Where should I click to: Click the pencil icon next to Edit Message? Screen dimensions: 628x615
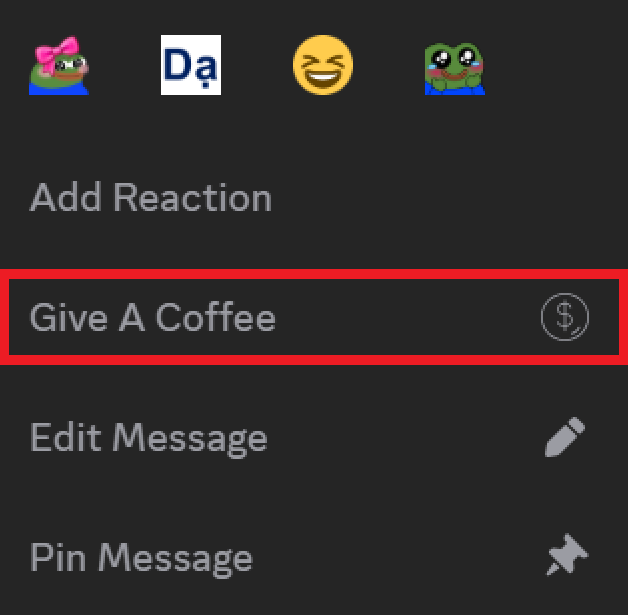click(x=565, y=437)
